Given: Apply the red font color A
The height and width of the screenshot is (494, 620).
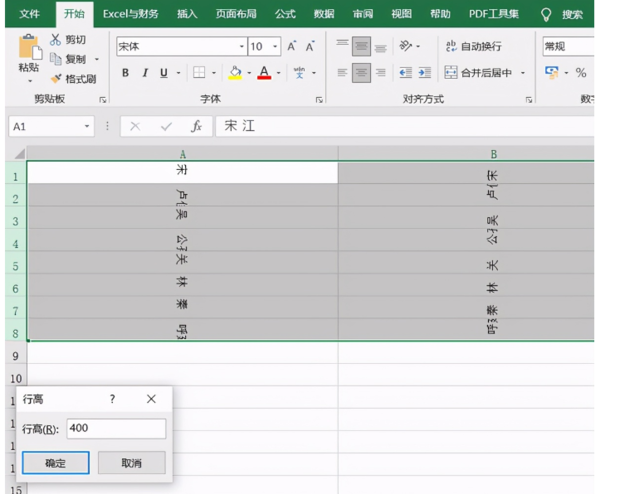Looking at the screenshot, I should coord(264,73).
